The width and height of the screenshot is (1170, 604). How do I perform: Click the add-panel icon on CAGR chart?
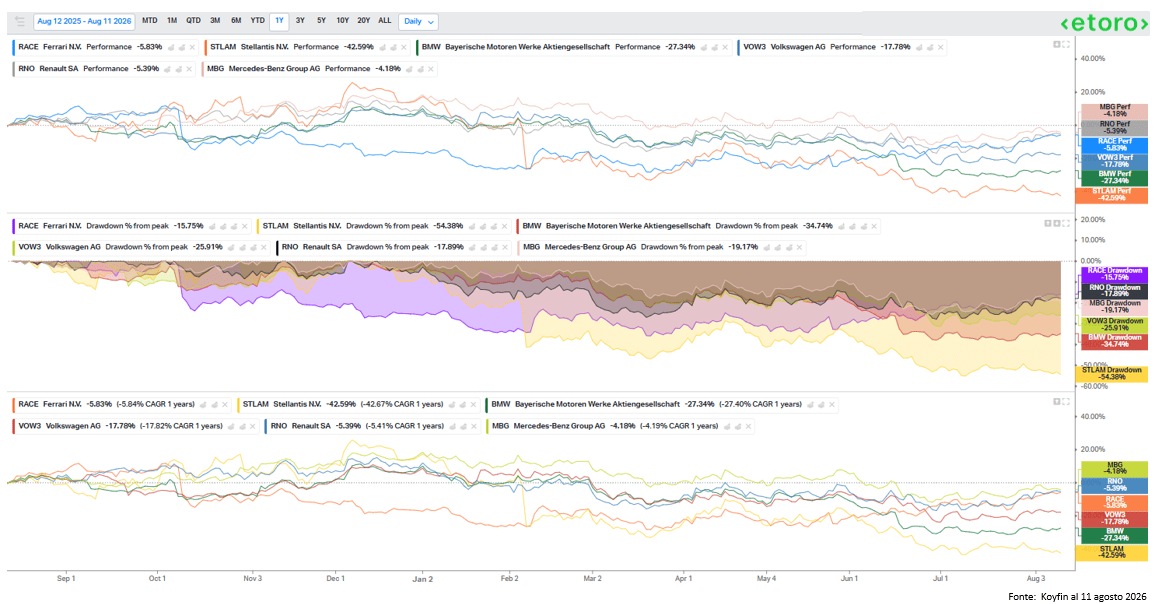tap(1057, 402)
